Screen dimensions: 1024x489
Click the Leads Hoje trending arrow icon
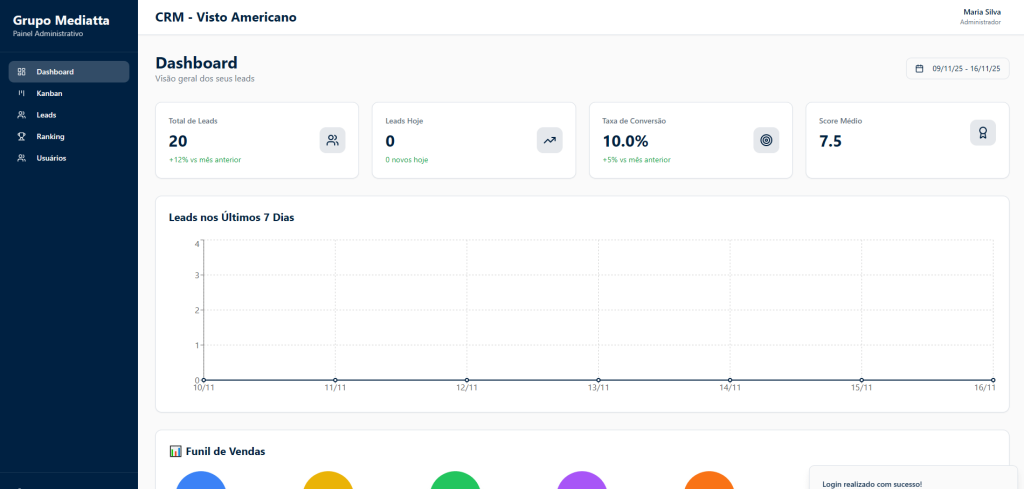549,140
